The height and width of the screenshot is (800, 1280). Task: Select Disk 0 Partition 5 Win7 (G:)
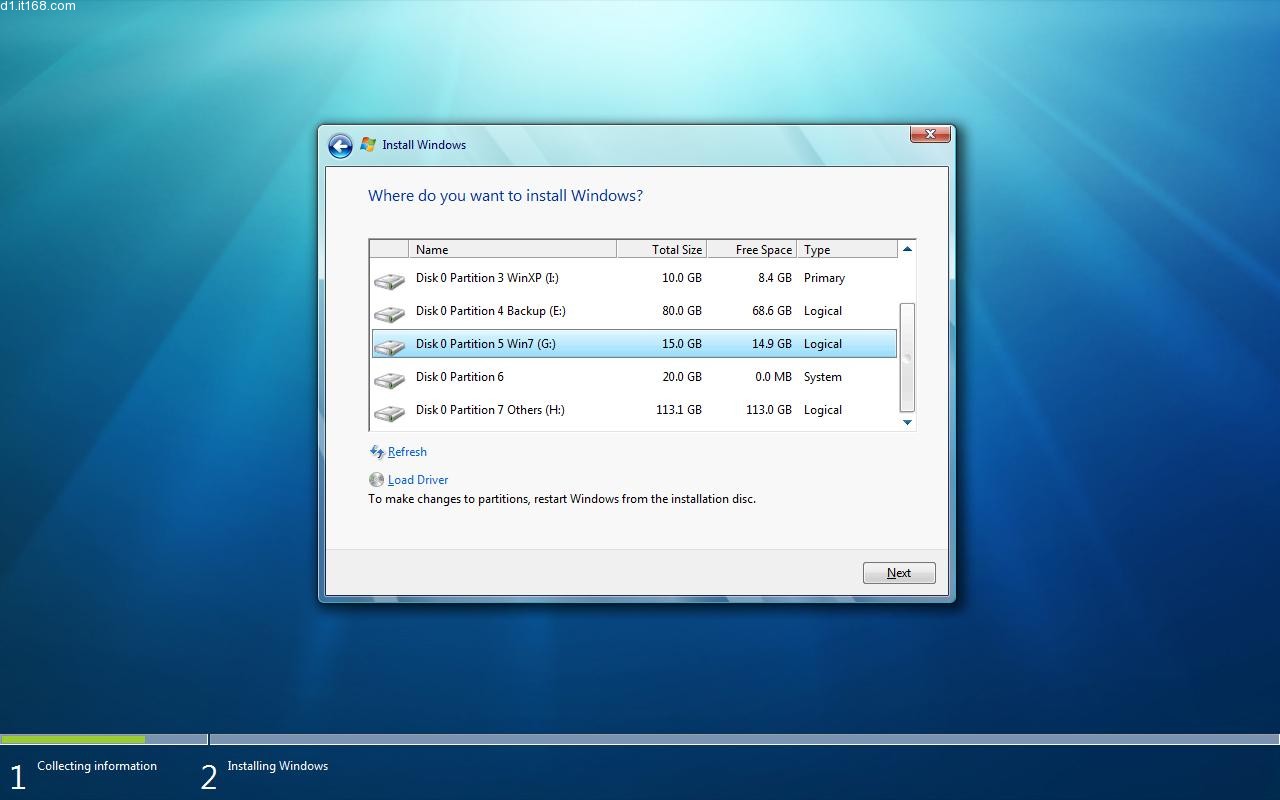coord(634,344)
